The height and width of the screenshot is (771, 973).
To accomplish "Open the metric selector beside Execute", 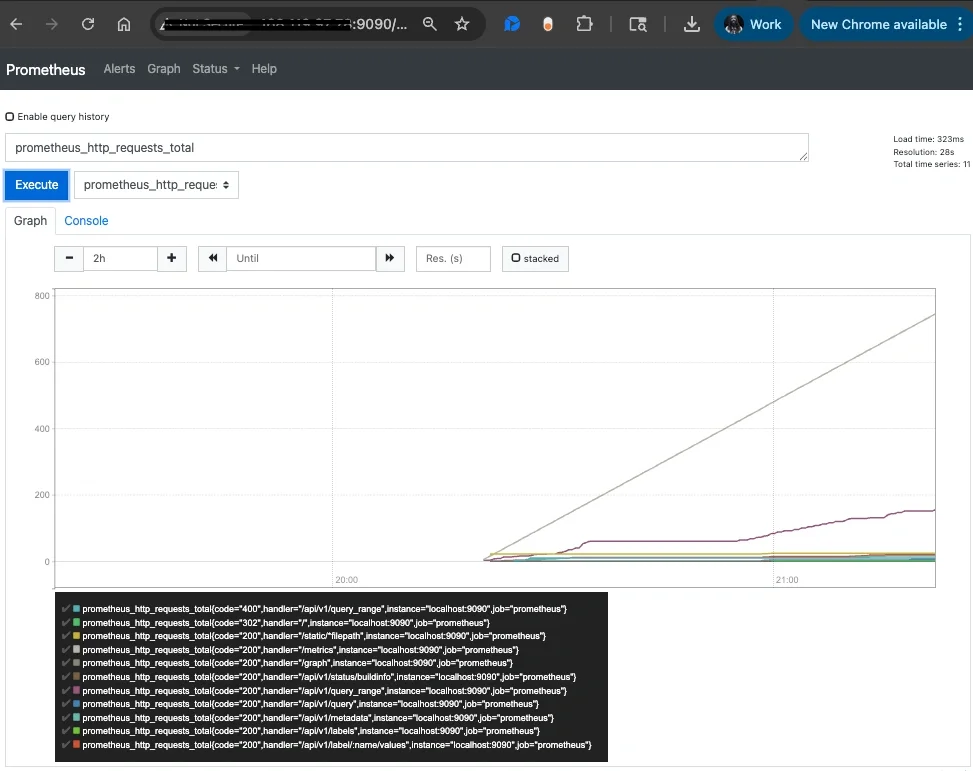I will [155, 184].
